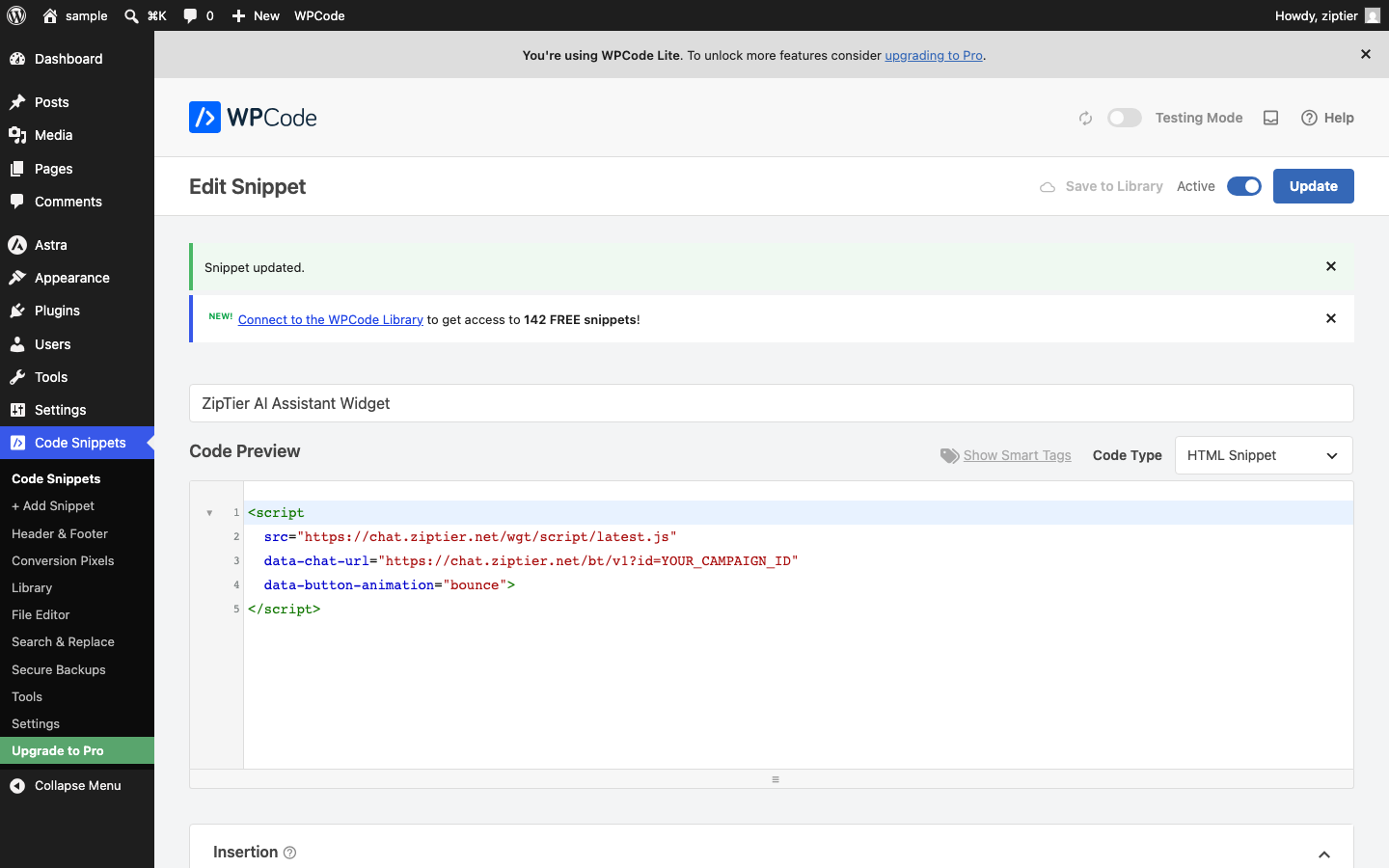This screenshot has height=868, width=1389.
Task: Click the Insertion help question icon
Action: coord(289,853)
